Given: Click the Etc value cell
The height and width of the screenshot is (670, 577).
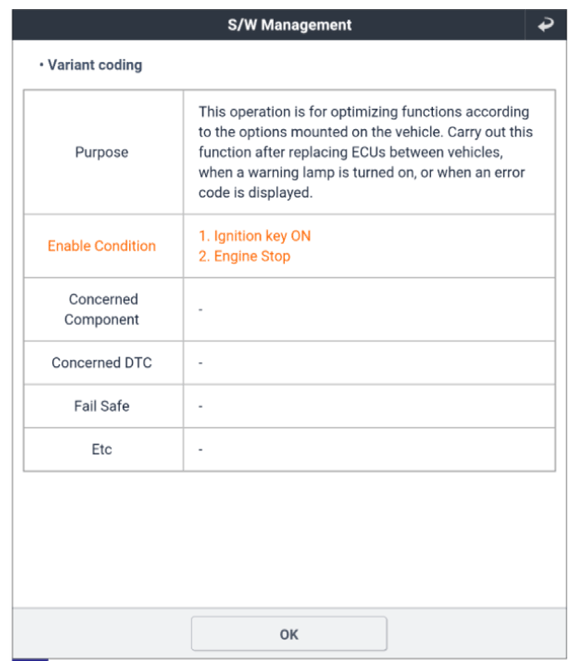Looking at the screenshot, I should (x=369, y=450).
